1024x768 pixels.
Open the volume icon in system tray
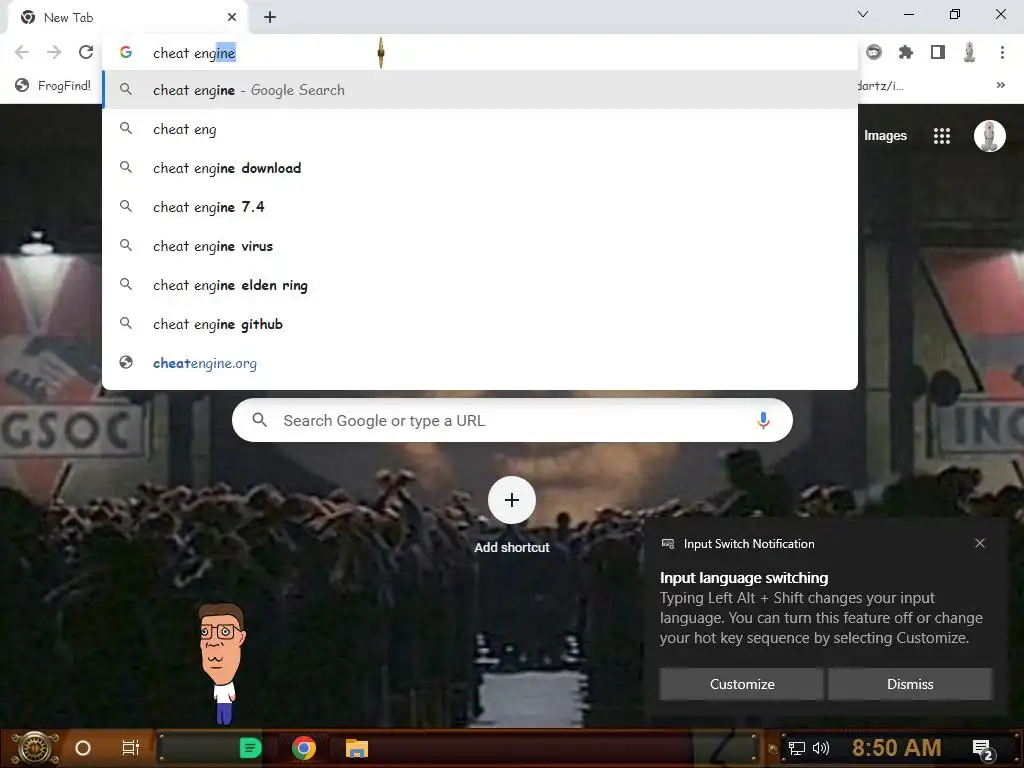[x=821, y=748]
